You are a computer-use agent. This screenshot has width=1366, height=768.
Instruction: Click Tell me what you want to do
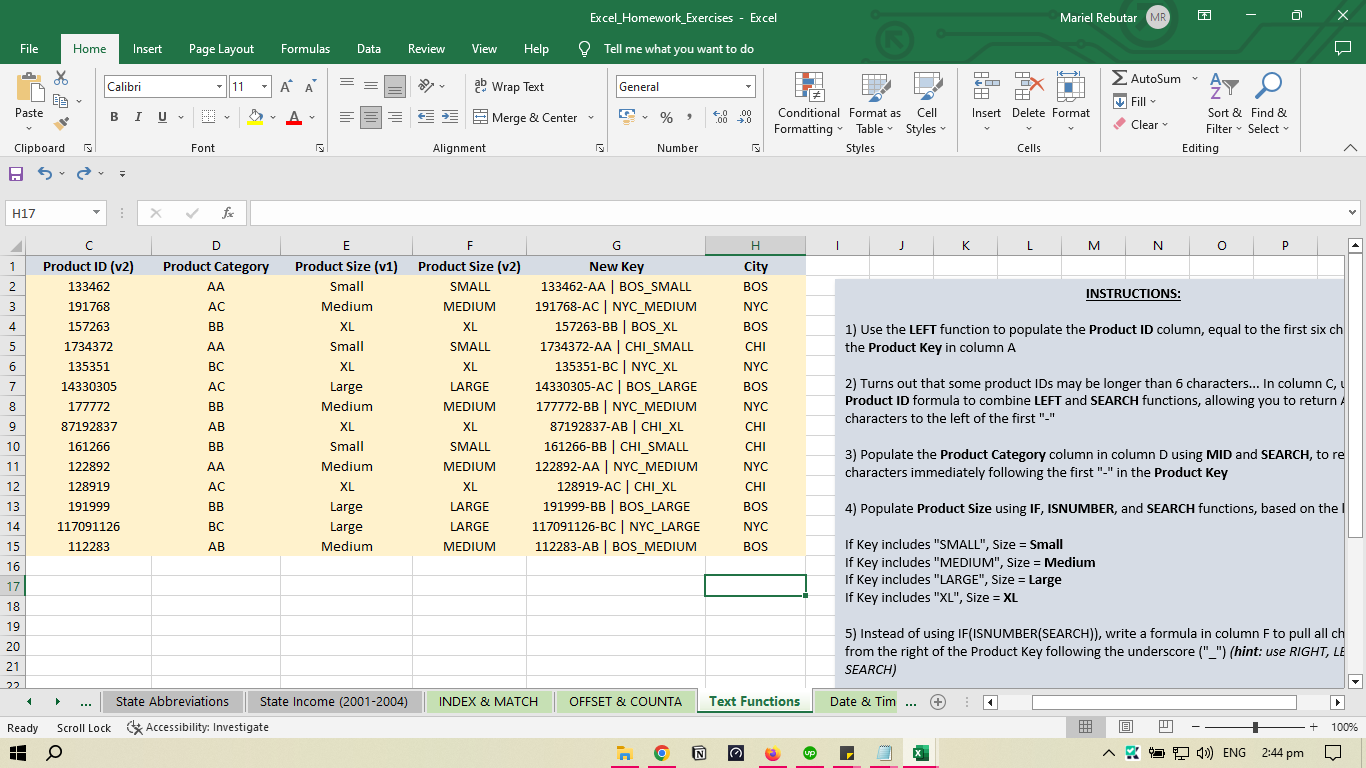[679, 48]
